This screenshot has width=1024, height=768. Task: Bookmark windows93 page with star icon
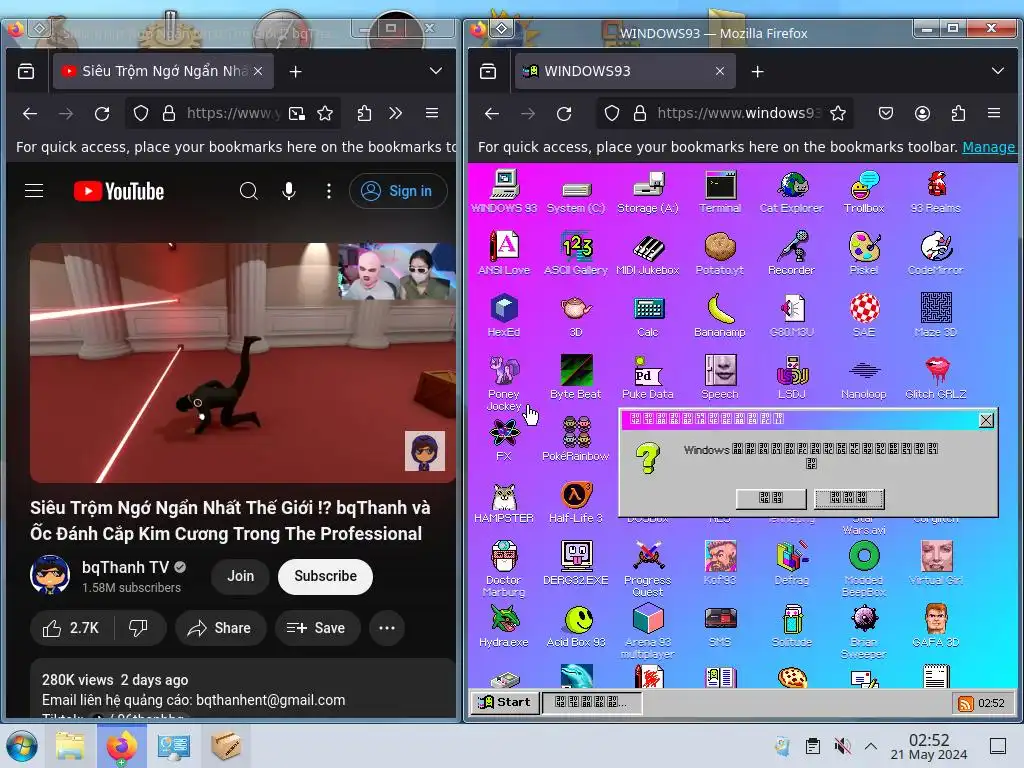[x=838, y=114]
